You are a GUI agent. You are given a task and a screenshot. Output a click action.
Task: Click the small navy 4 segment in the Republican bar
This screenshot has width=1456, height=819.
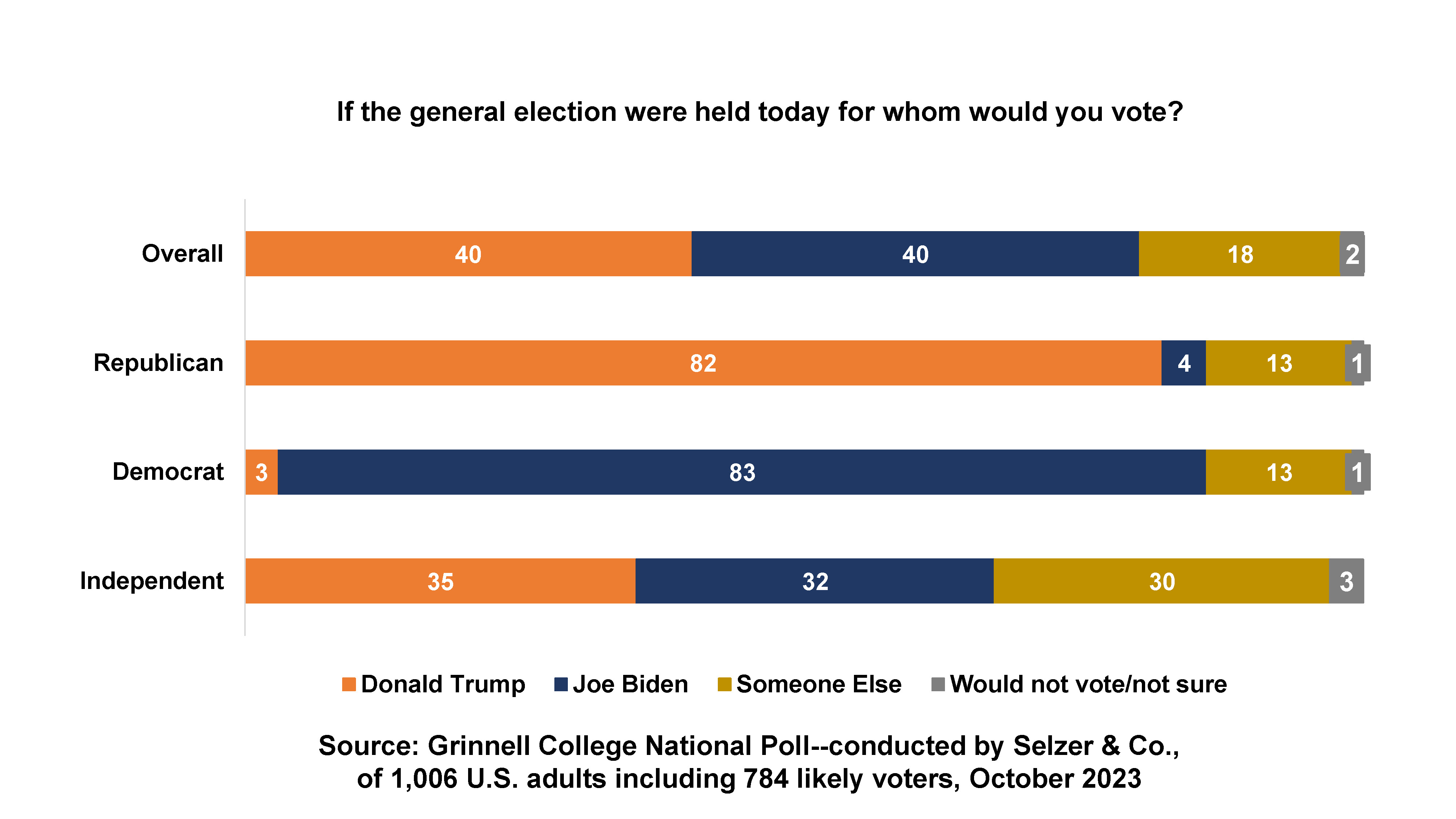point(1183,363)
